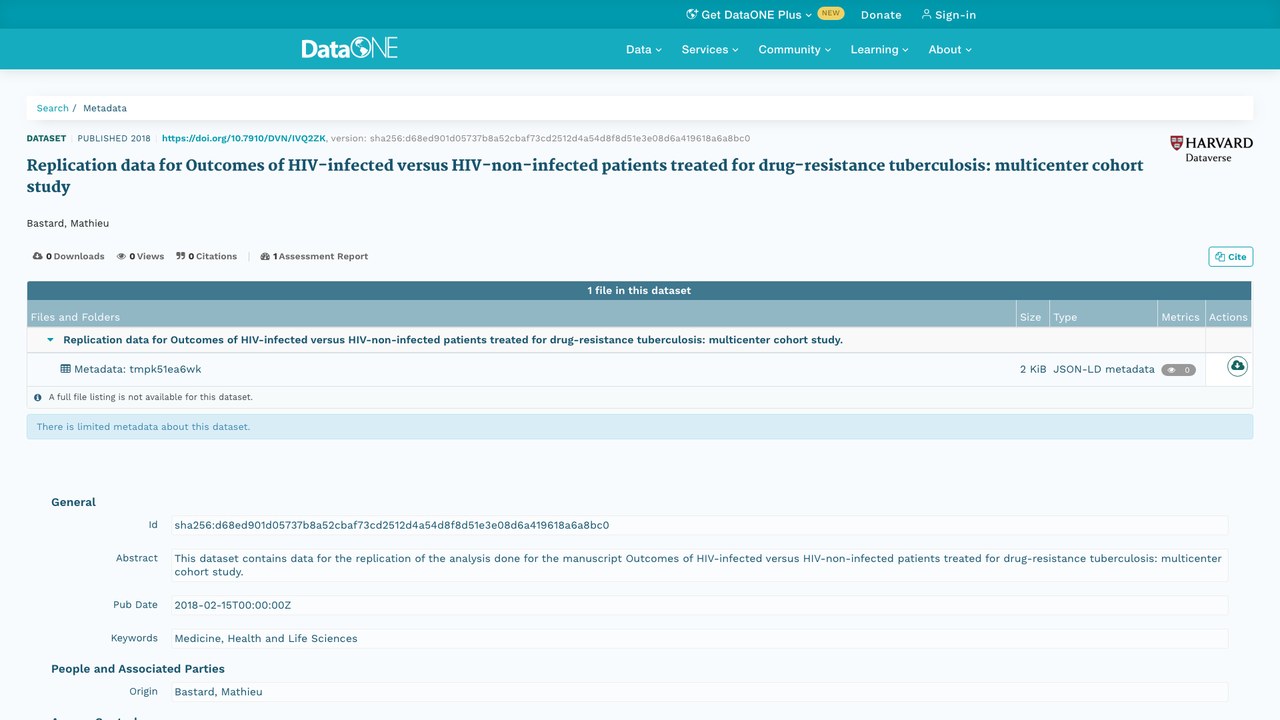Screen dimensions: 1280x720
Task: Click author name Bastard, Mathieu under title
Action: point(68,223)
